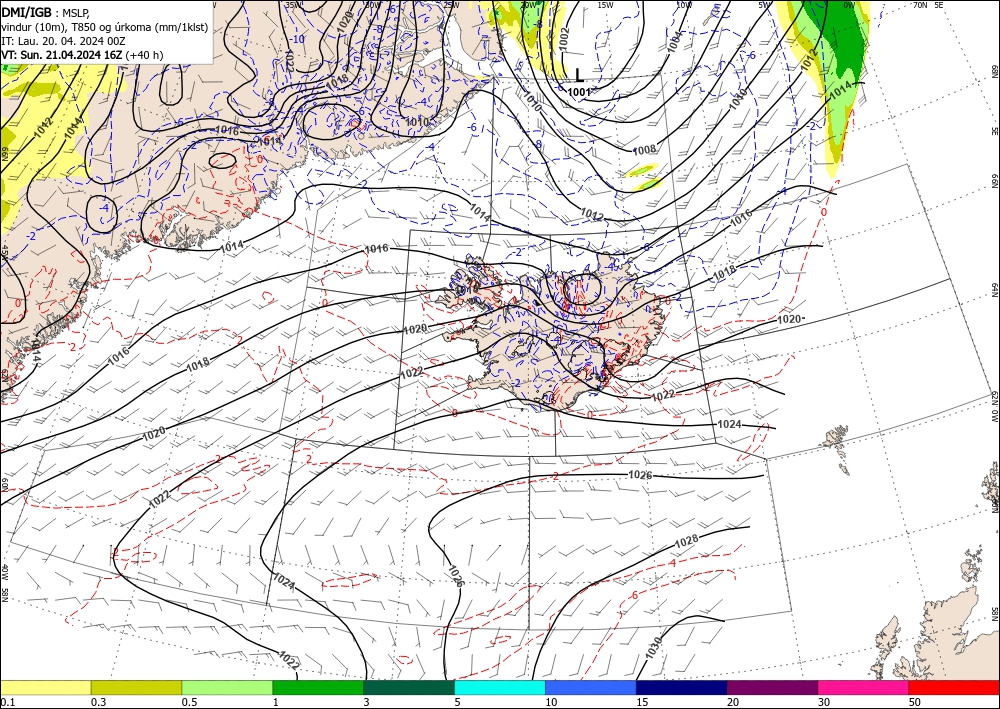Click the olive 0.3–0.5 legend color band

(136, 687)
